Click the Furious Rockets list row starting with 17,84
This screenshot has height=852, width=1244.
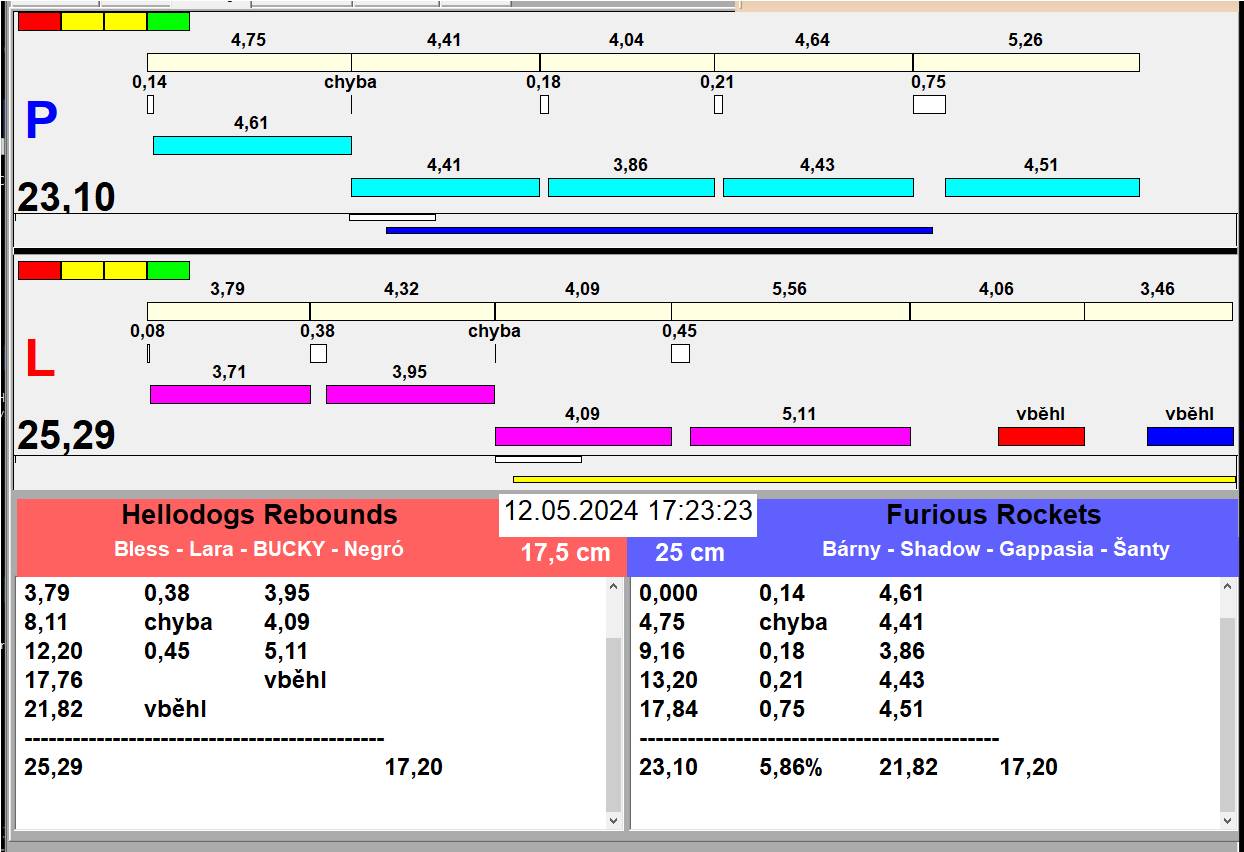(x=925, y=709)
